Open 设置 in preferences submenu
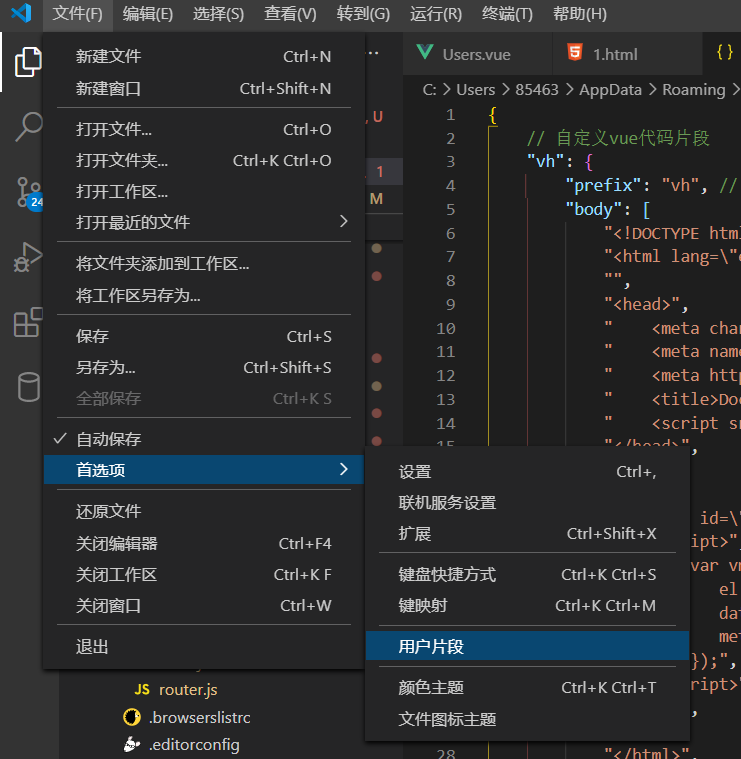The height and width of the screenshot is (759, 741). (527, 471)
